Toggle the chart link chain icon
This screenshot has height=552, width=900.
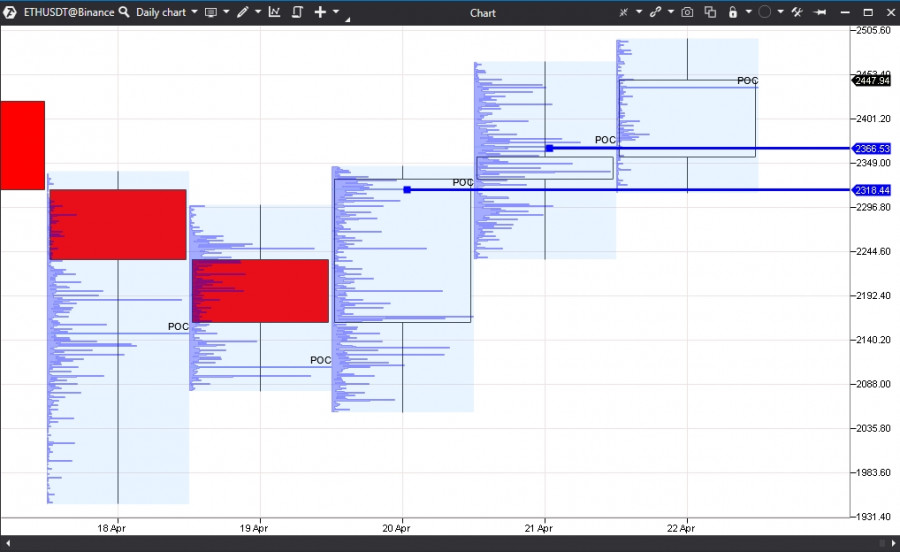655,12
